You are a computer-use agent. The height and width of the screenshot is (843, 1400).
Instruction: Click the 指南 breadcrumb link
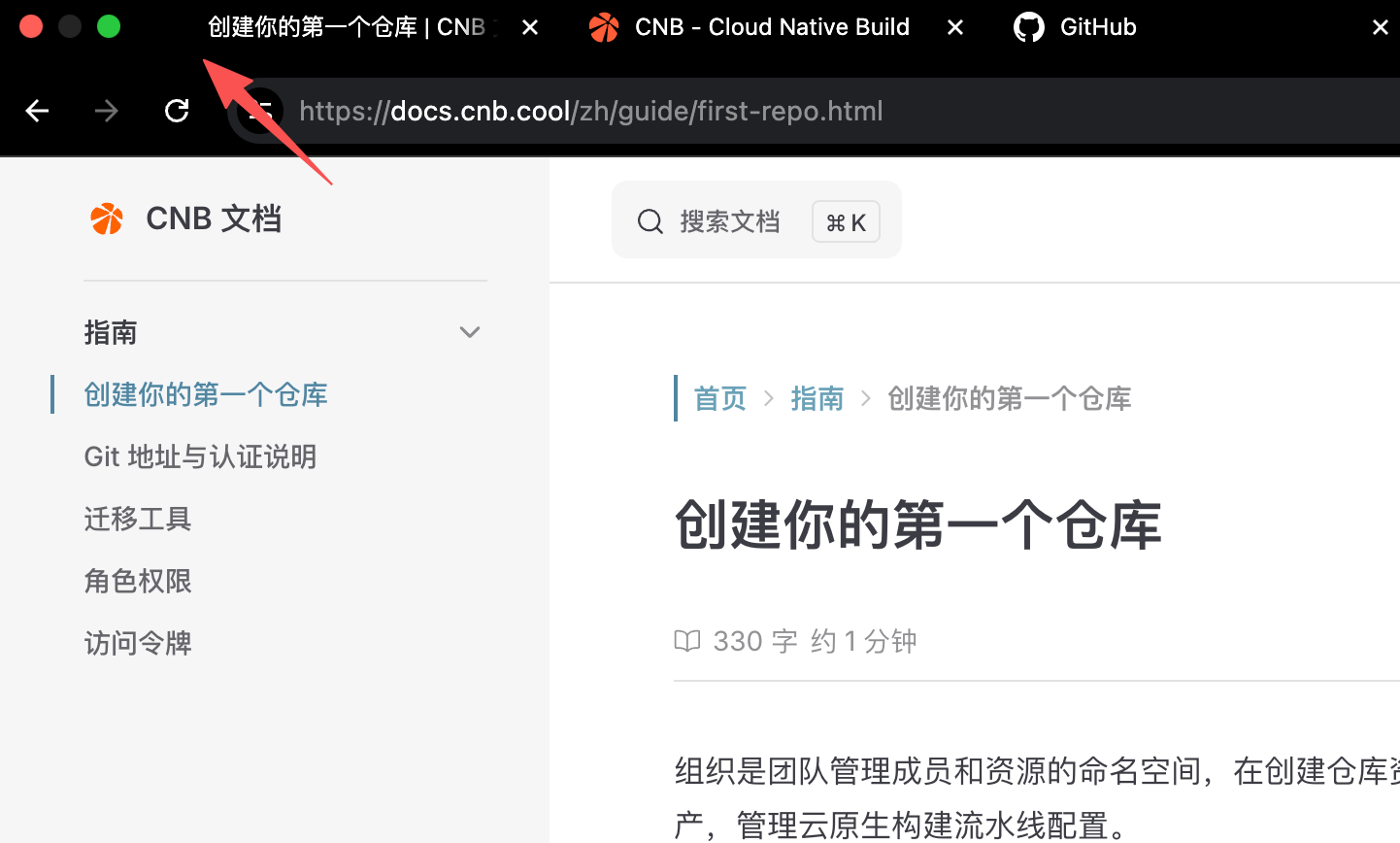pos(817,398)
